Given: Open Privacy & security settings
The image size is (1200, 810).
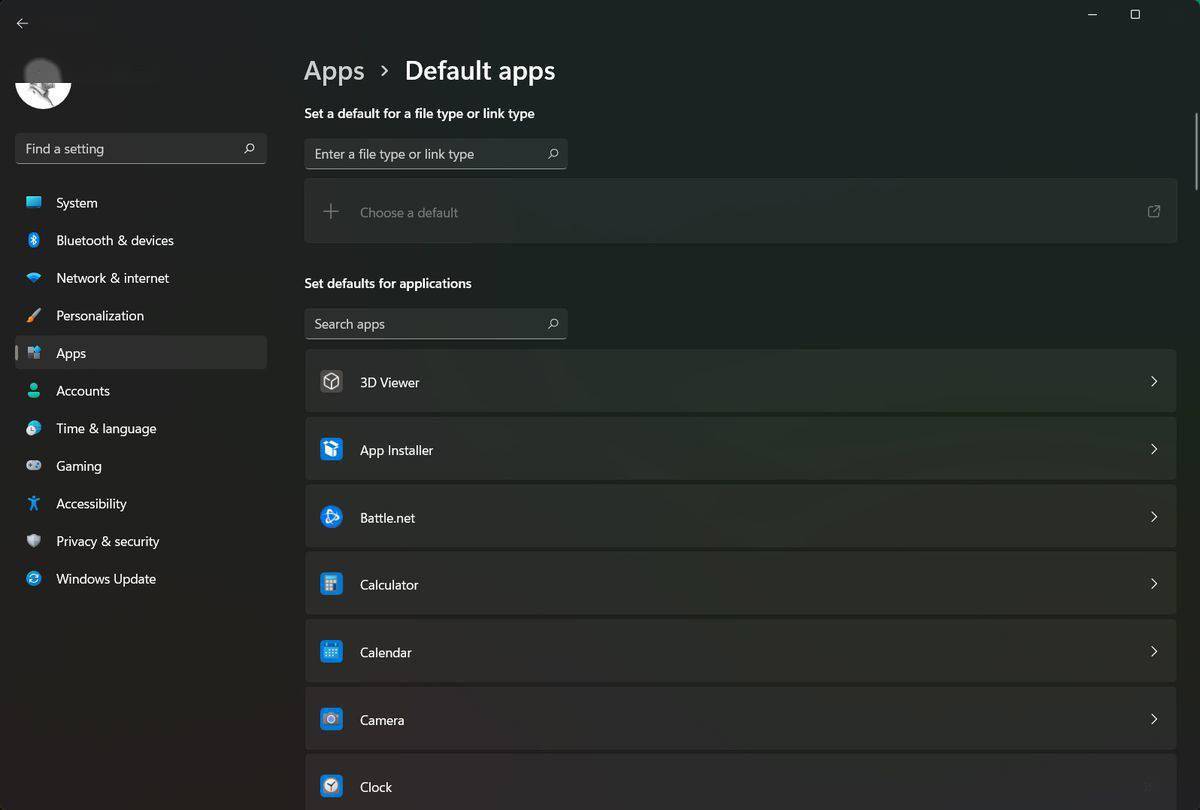Looking at the screenshot, I should tap(107, 541).
